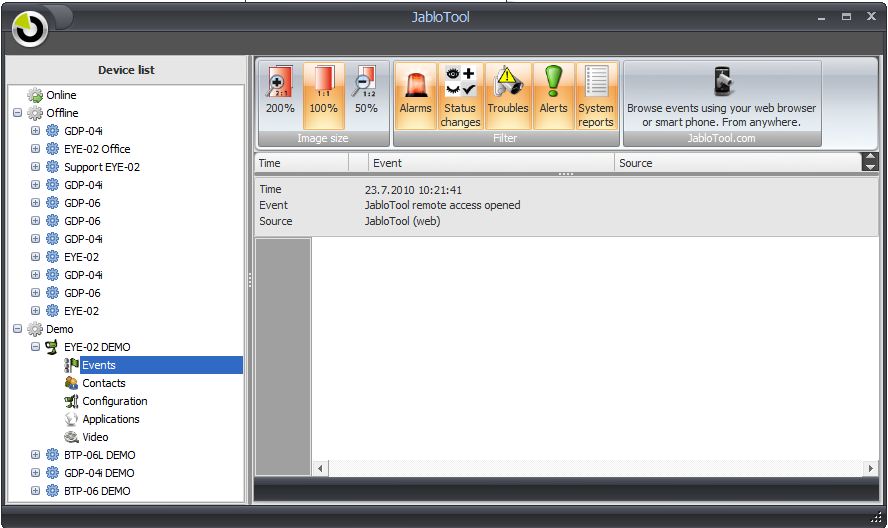Image resolution: width=888 pixels, height=528 pixels.
Task: Set image size to 200%
Action: (x=280, y=95)
